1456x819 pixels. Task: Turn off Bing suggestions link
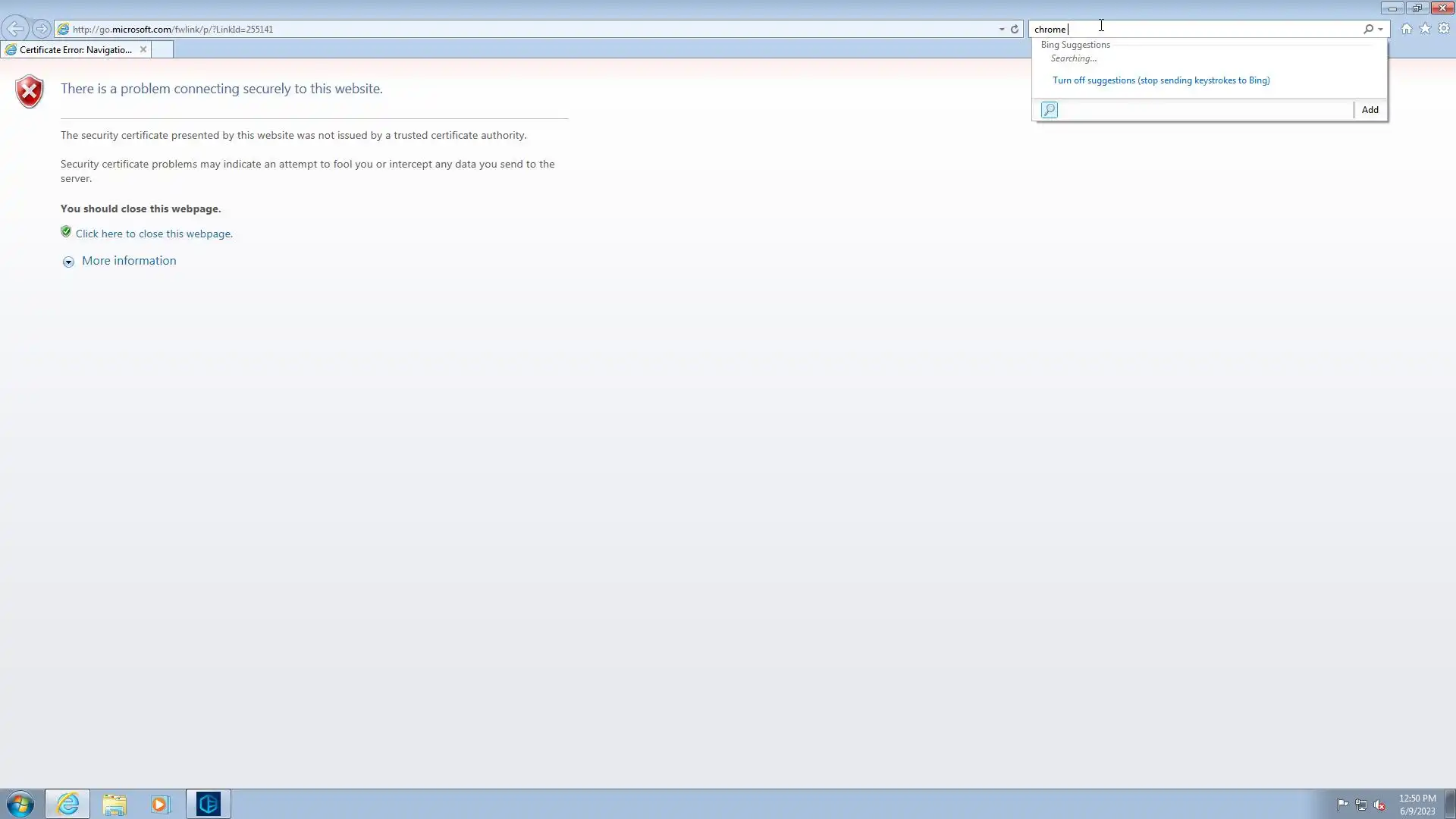[x=1160, y=80]
